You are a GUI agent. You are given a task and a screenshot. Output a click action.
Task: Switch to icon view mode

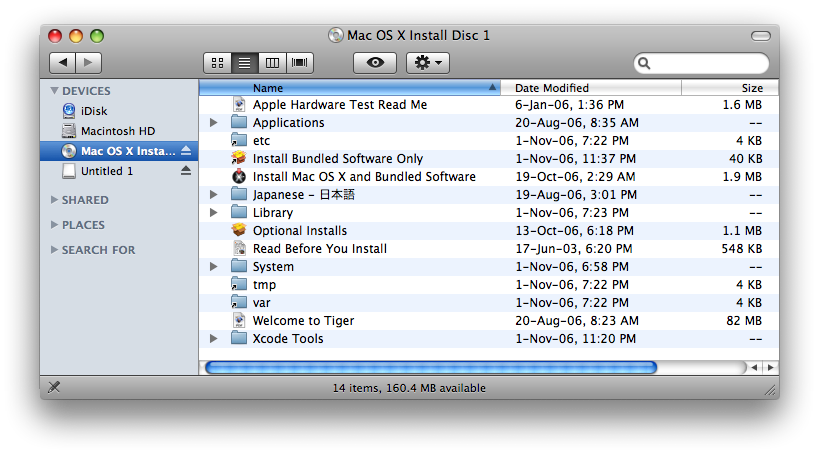[217, 62]
